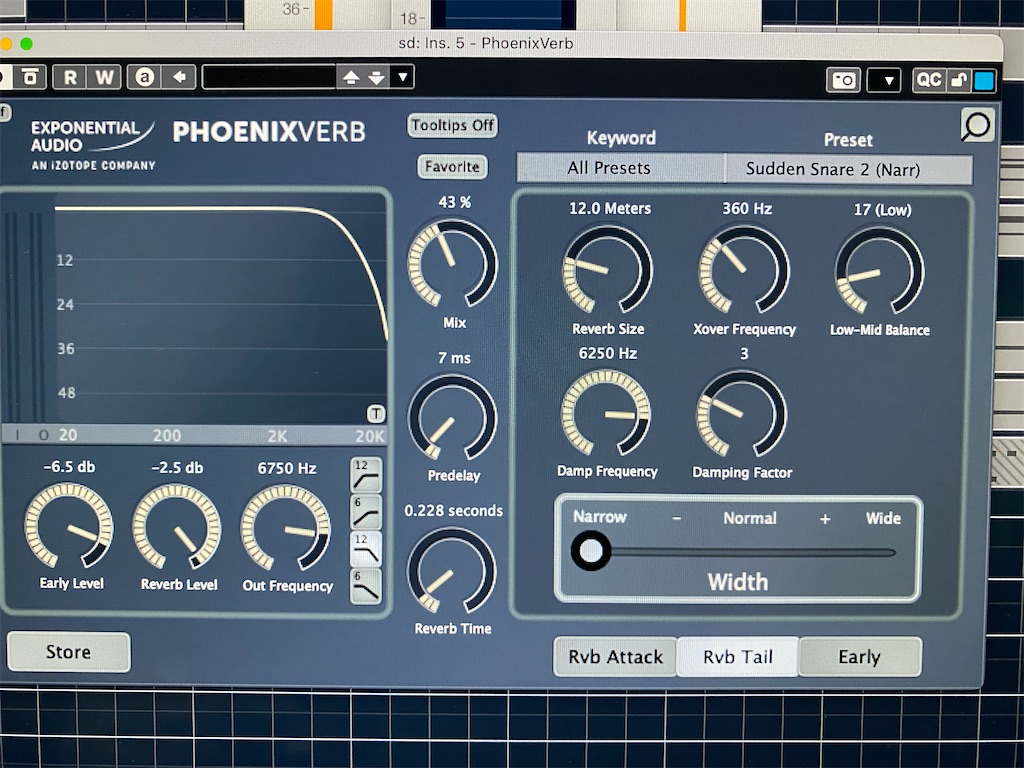Image resolution: width=1024 pixels, height=768 pixels.
Task: Click the Damp Frequency knob
Action: point(606,413)
